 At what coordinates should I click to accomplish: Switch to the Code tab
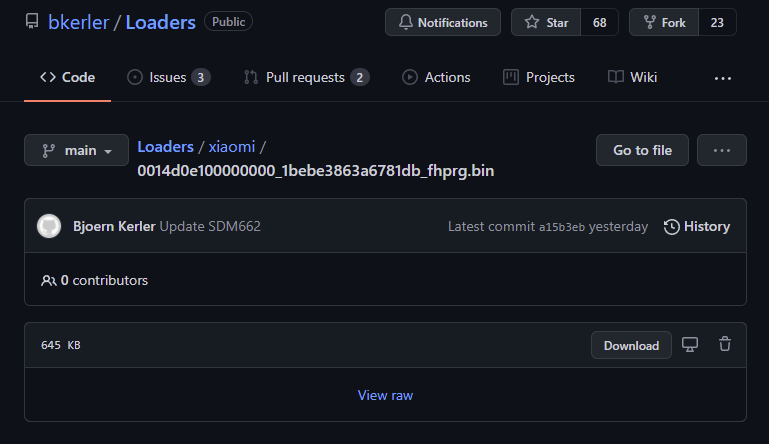coord(68,78)
